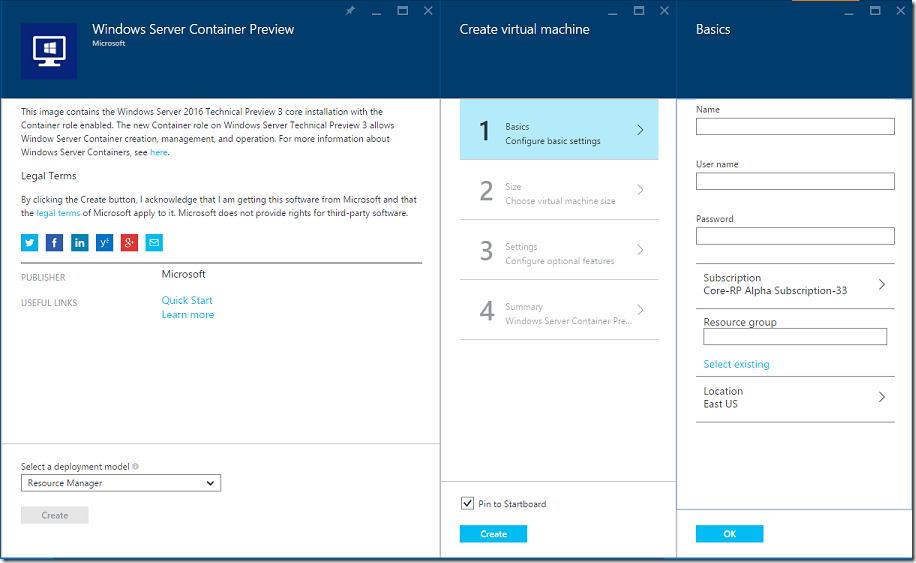The height and width of the screenshot is (563, 916).
Task: Open the chevron on step 1 Basics
Action: pyautogui.click(x=640, y=130)
